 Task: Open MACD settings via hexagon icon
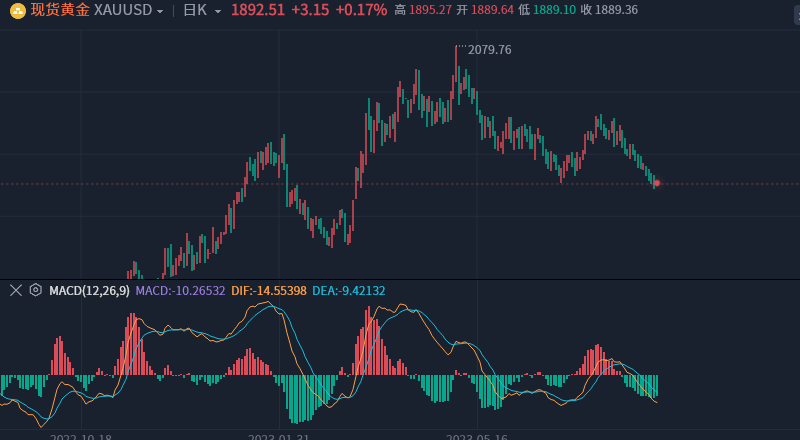[35, 290]
